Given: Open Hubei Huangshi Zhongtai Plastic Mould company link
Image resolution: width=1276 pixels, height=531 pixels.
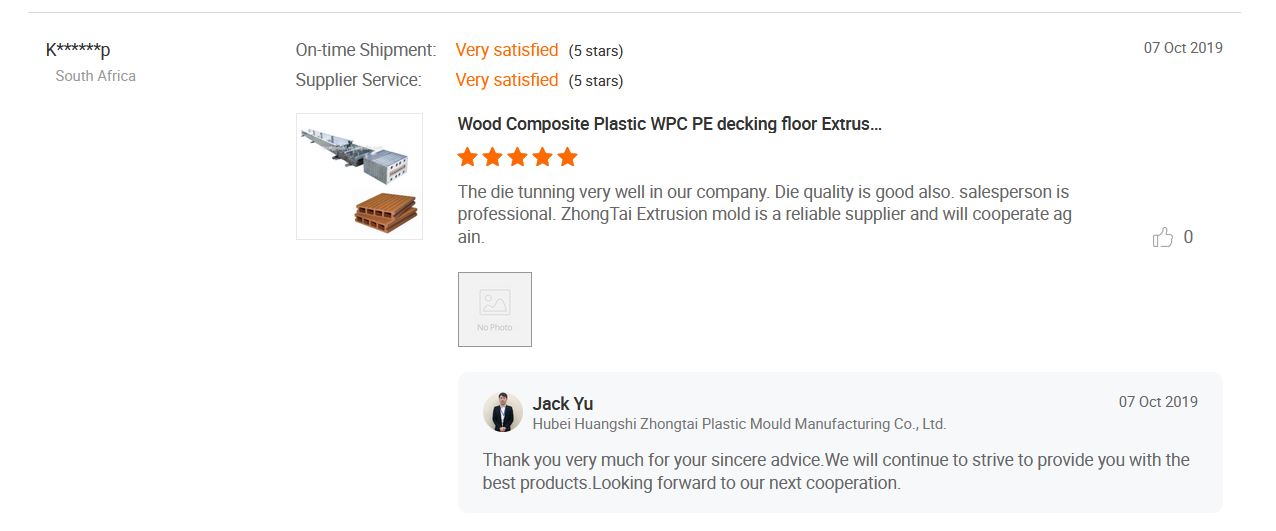Looking at the screenshot, I should pyautogui.click(x=739, y=424).
